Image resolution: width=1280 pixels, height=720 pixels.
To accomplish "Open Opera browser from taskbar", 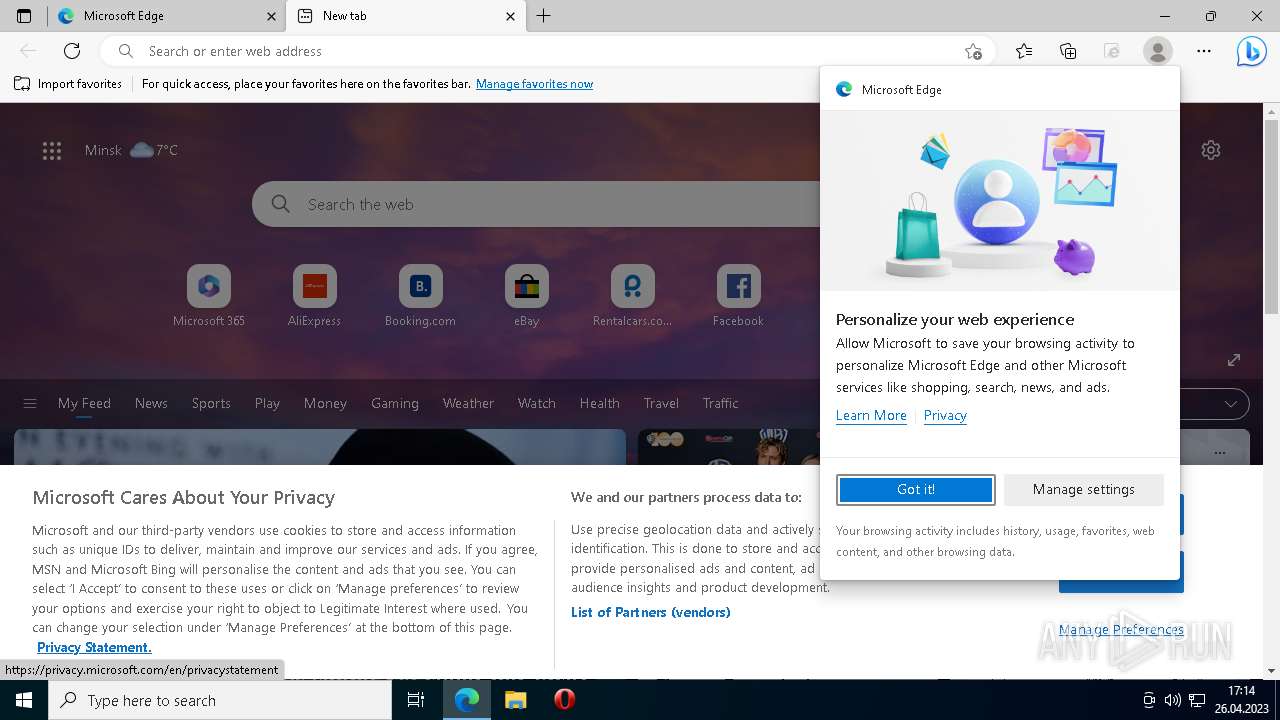I will (564, 700).
